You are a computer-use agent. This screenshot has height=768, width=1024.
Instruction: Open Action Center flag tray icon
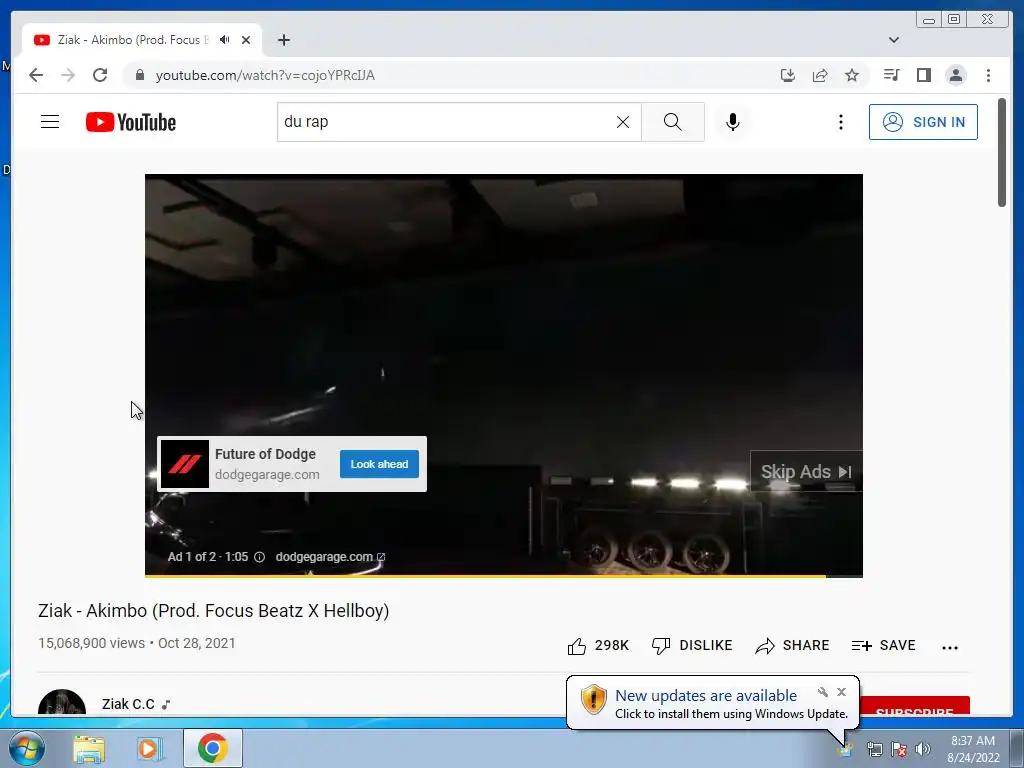tap(899, 749)
